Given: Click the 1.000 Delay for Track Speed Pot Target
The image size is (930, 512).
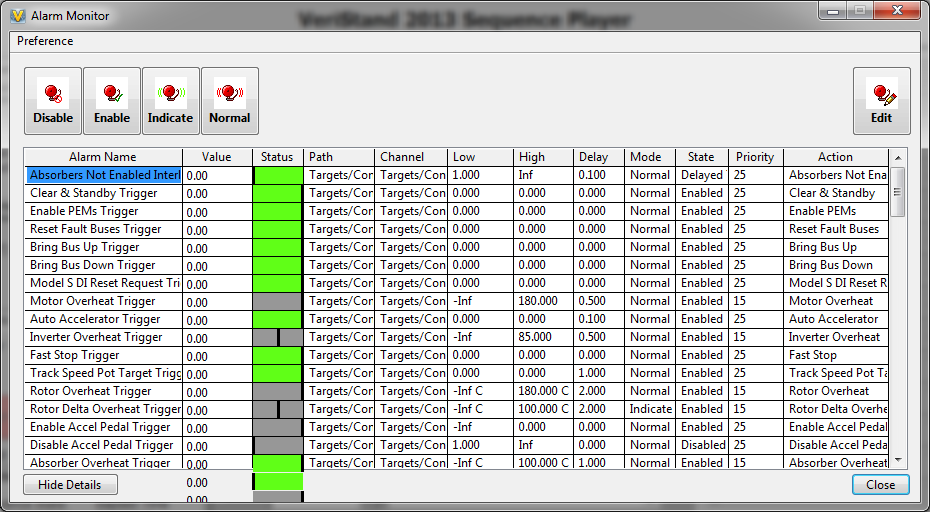Looking at the screenshot, I should pos(599,373).
